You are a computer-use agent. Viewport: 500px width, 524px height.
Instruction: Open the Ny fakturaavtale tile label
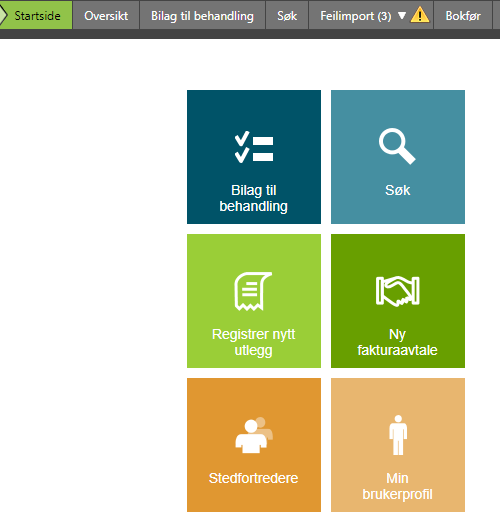point(397,342)
